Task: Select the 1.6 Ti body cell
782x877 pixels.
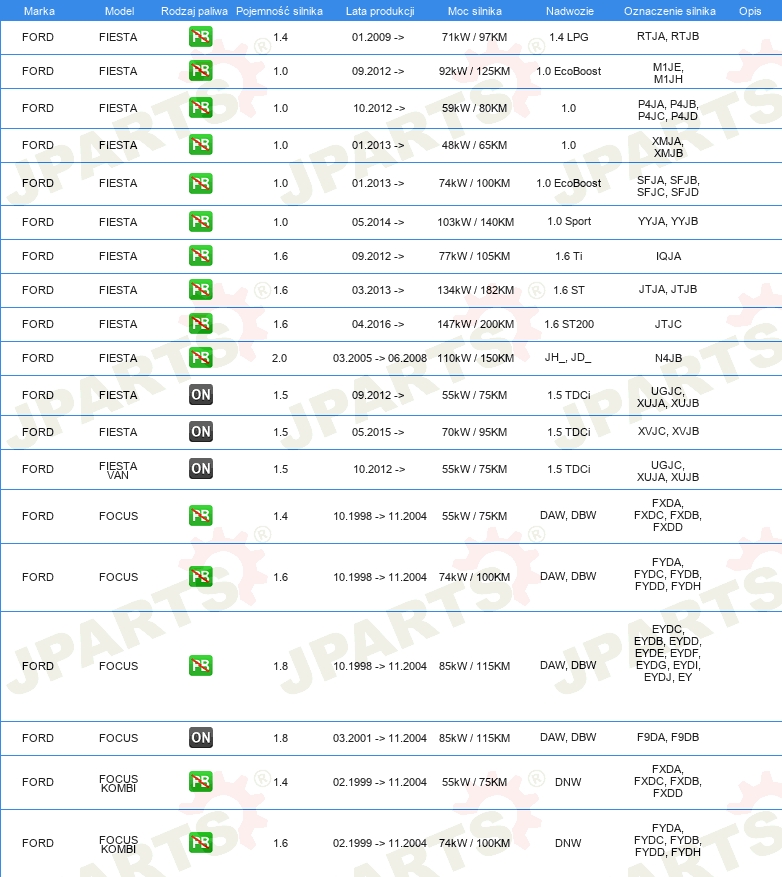Action: pos(568,256)
